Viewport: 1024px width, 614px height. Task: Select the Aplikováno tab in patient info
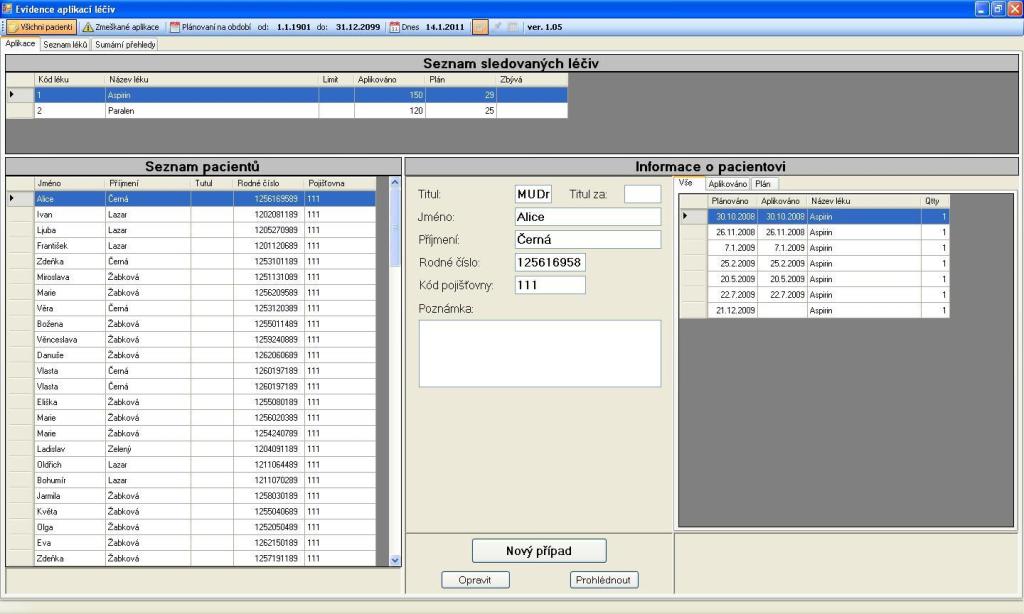[x=727, y=184]
